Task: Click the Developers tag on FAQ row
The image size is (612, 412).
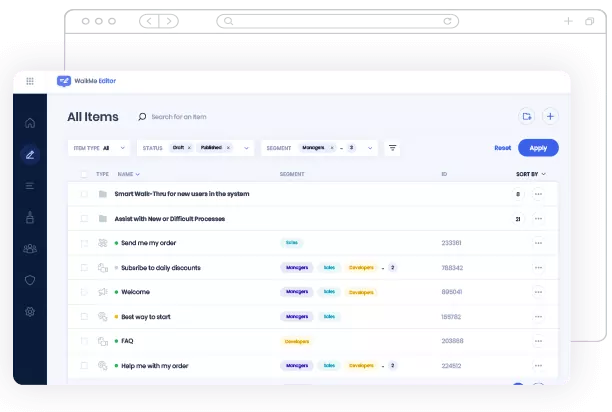Action: click(x=297, y=341)
